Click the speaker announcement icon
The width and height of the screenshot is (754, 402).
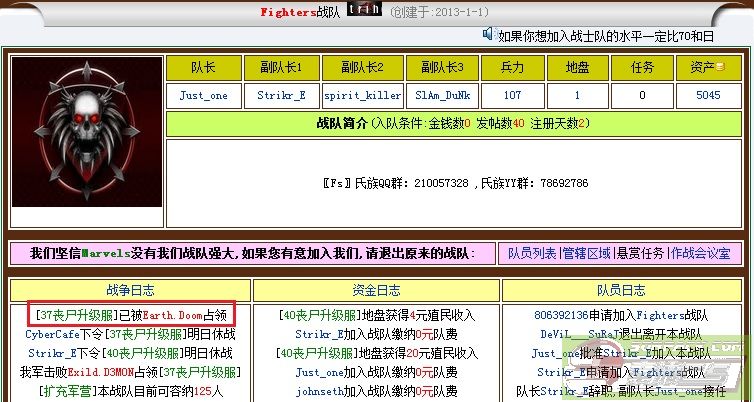pyautogui.click(x=489, y=34)
